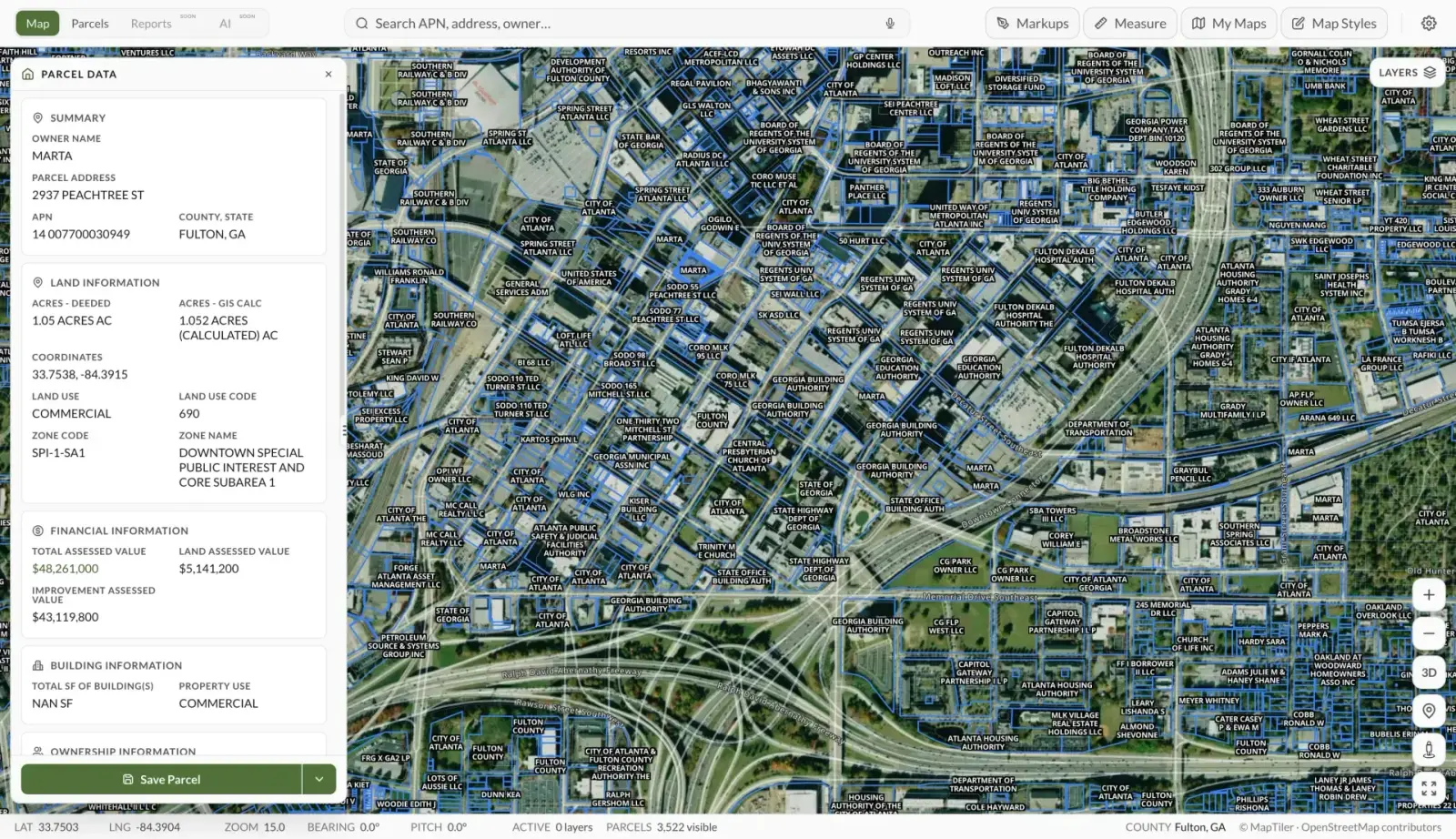
Task: Click the search magnifier icon
Action: [x=362, y=24]
